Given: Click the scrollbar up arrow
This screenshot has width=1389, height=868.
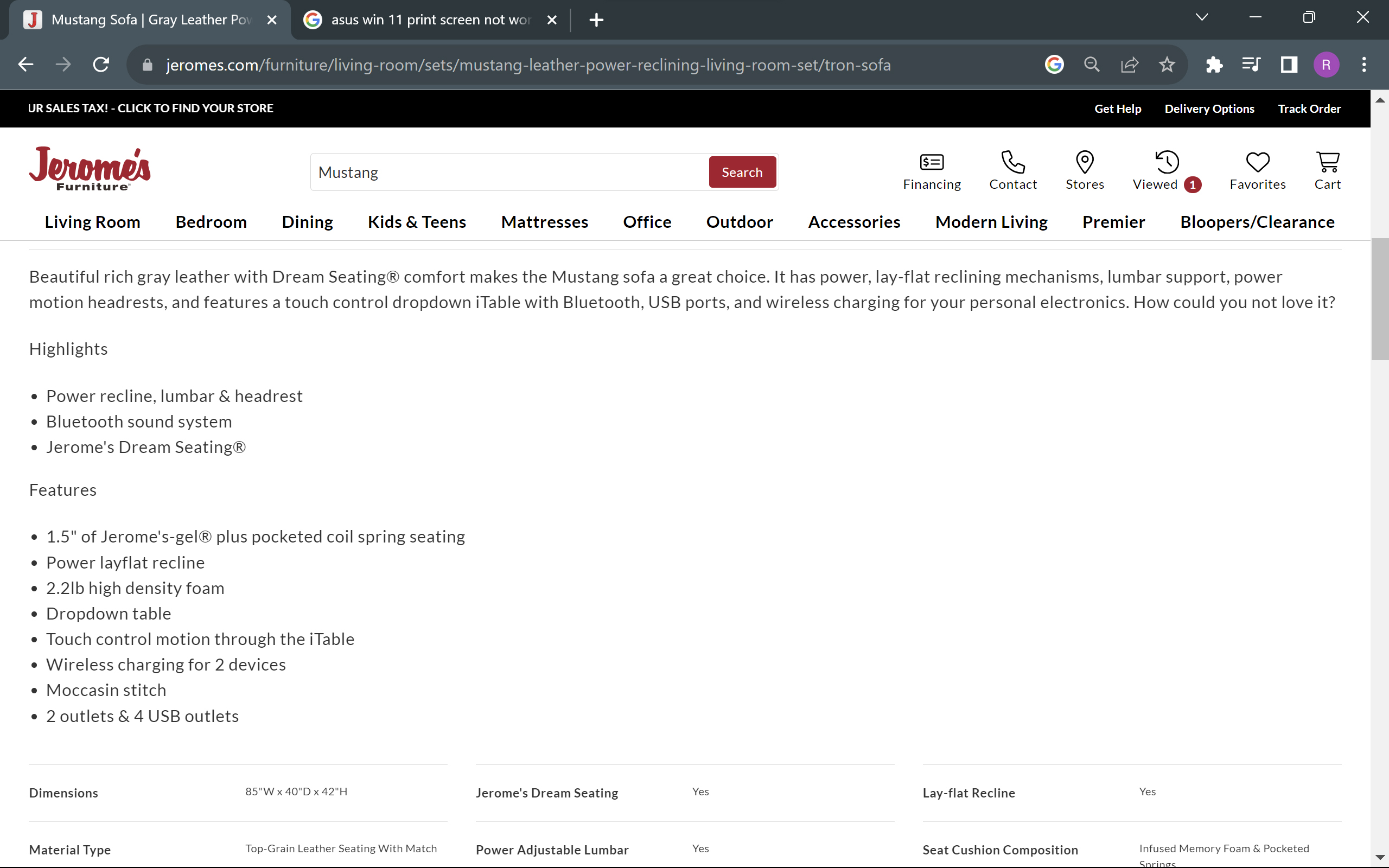Looking at the screenshot, I should coord(1380,100).
